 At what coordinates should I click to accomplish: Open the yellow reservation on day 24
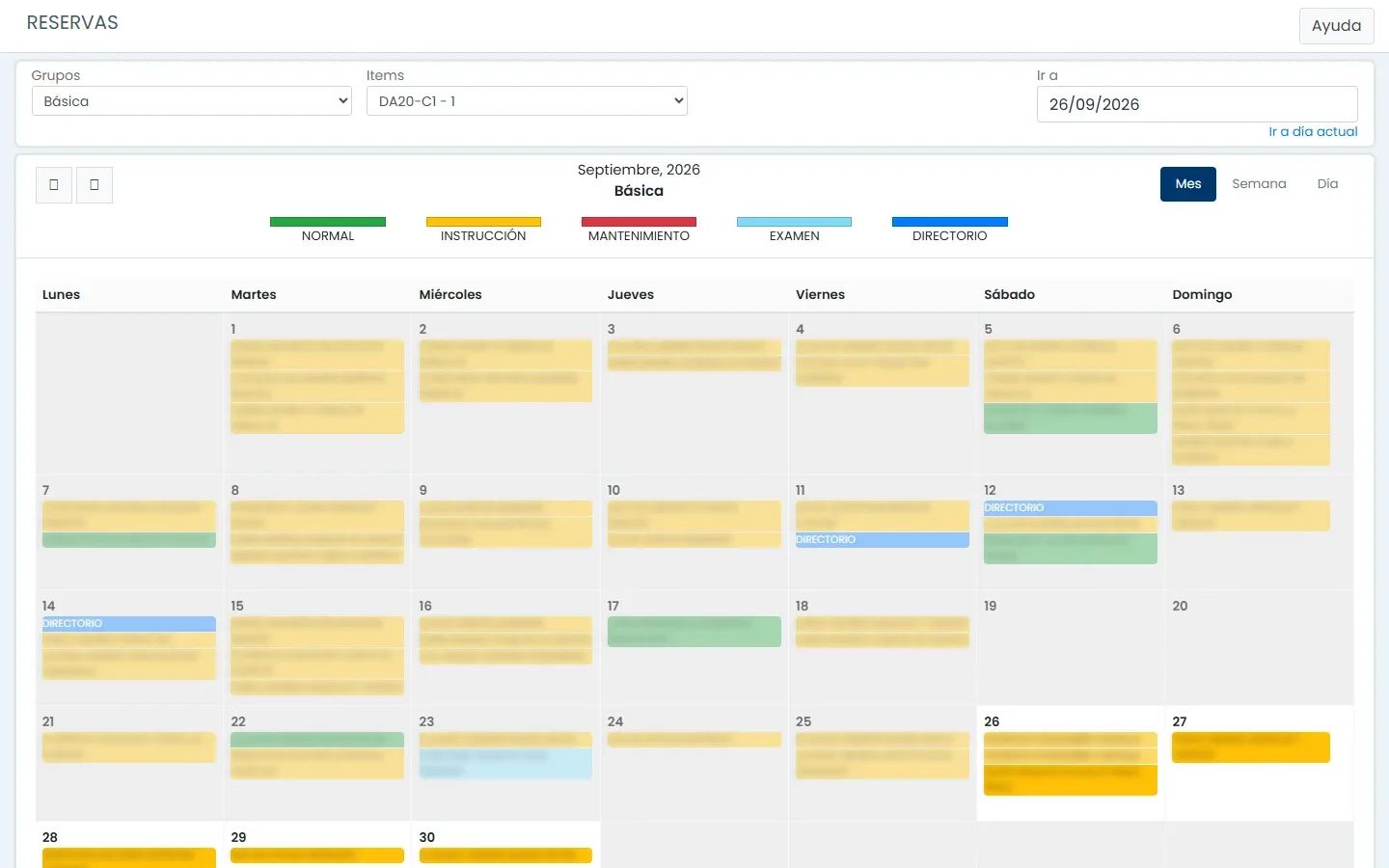tap(694, 740)
